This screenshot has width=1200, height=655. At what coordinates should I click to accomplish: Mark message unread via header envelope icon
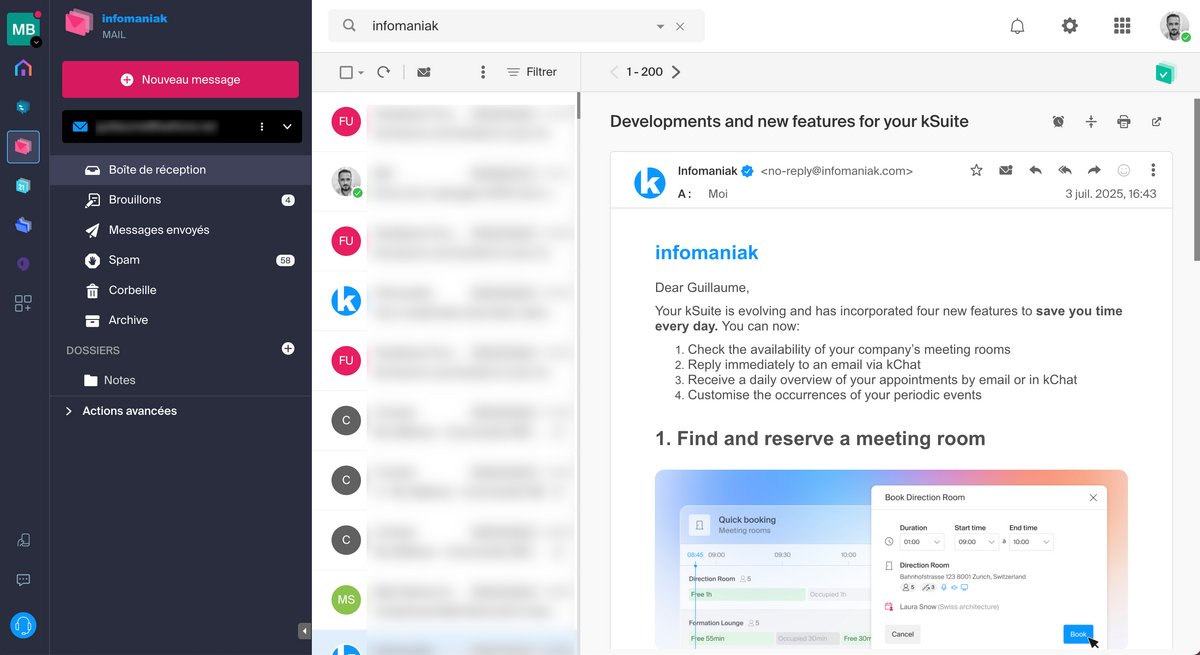click(x=1006, y=170)
